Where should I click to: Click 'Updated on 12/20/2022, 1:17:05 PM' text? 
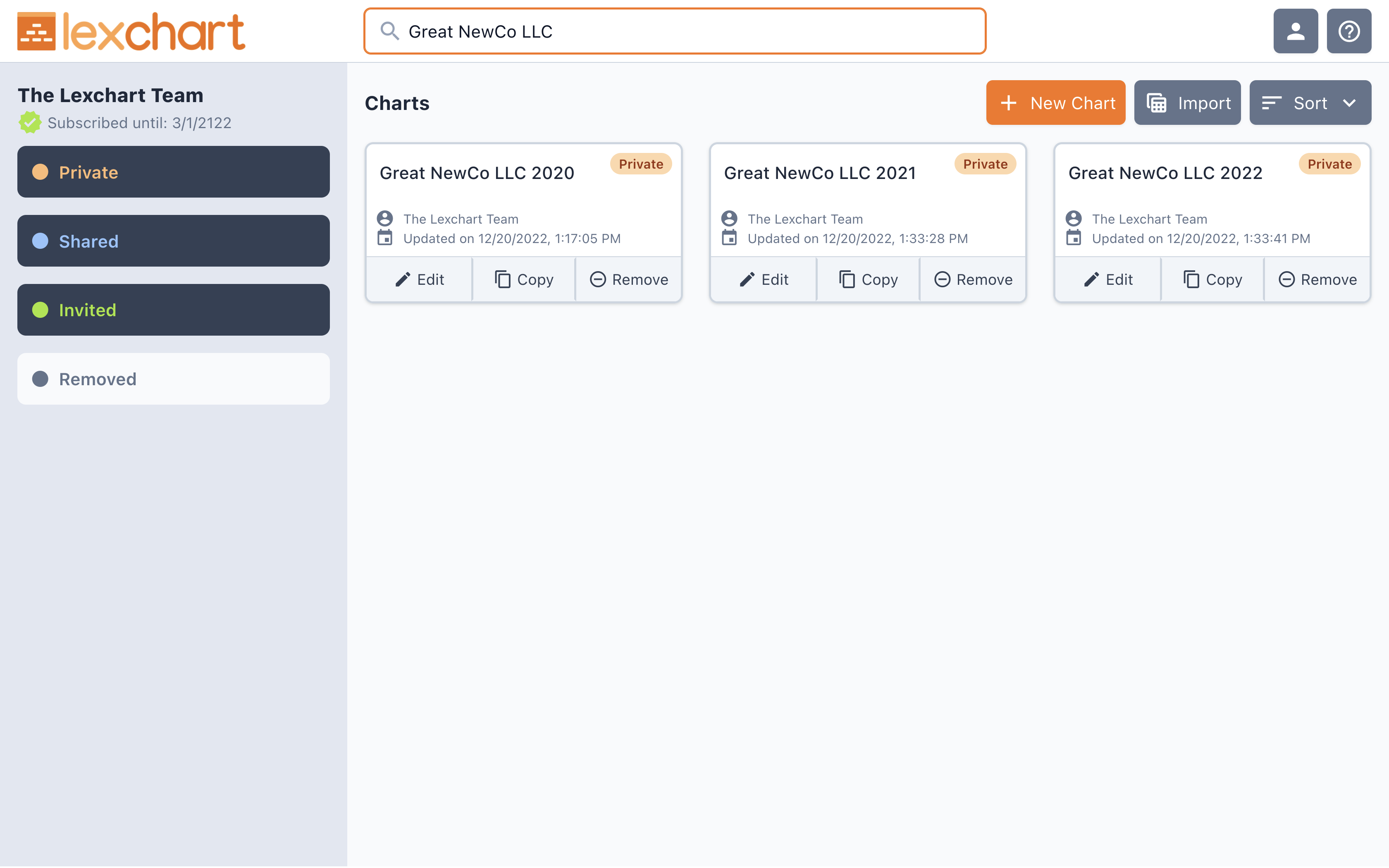point(512,239)
